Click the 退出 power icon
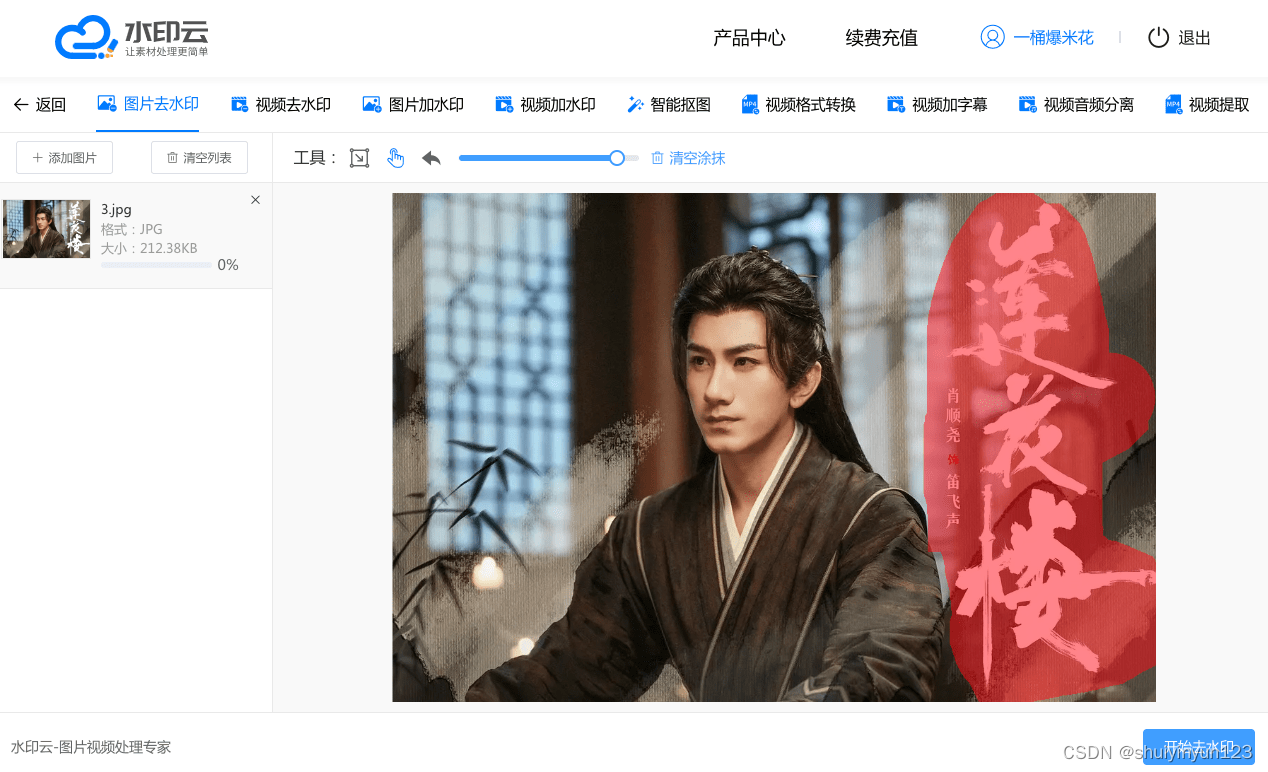Viewport: 1268px width, 772px height. tap(1158, 38)
